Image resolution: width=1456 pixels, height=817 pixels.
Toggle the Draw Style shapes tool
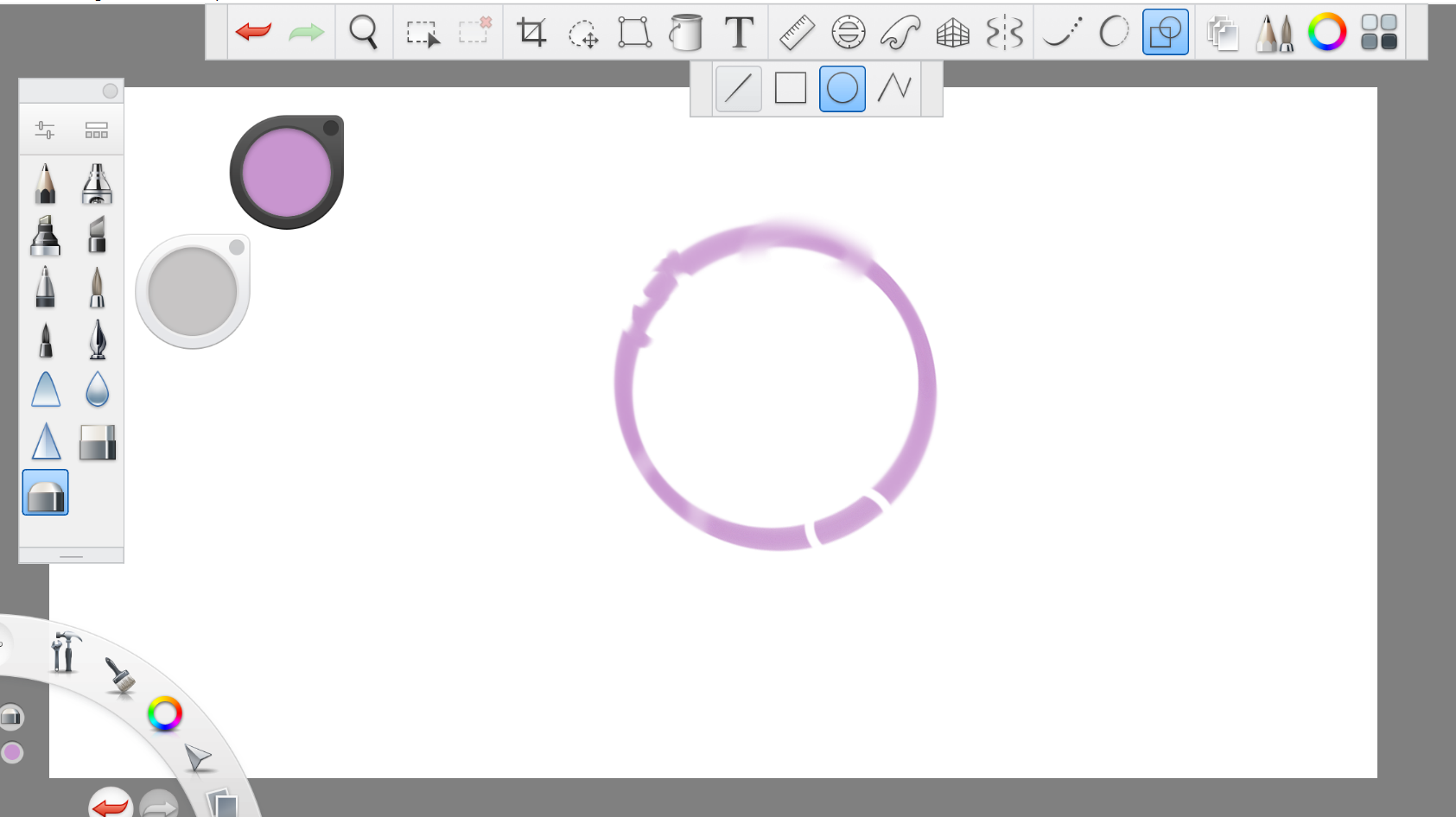coord(1166,32)
